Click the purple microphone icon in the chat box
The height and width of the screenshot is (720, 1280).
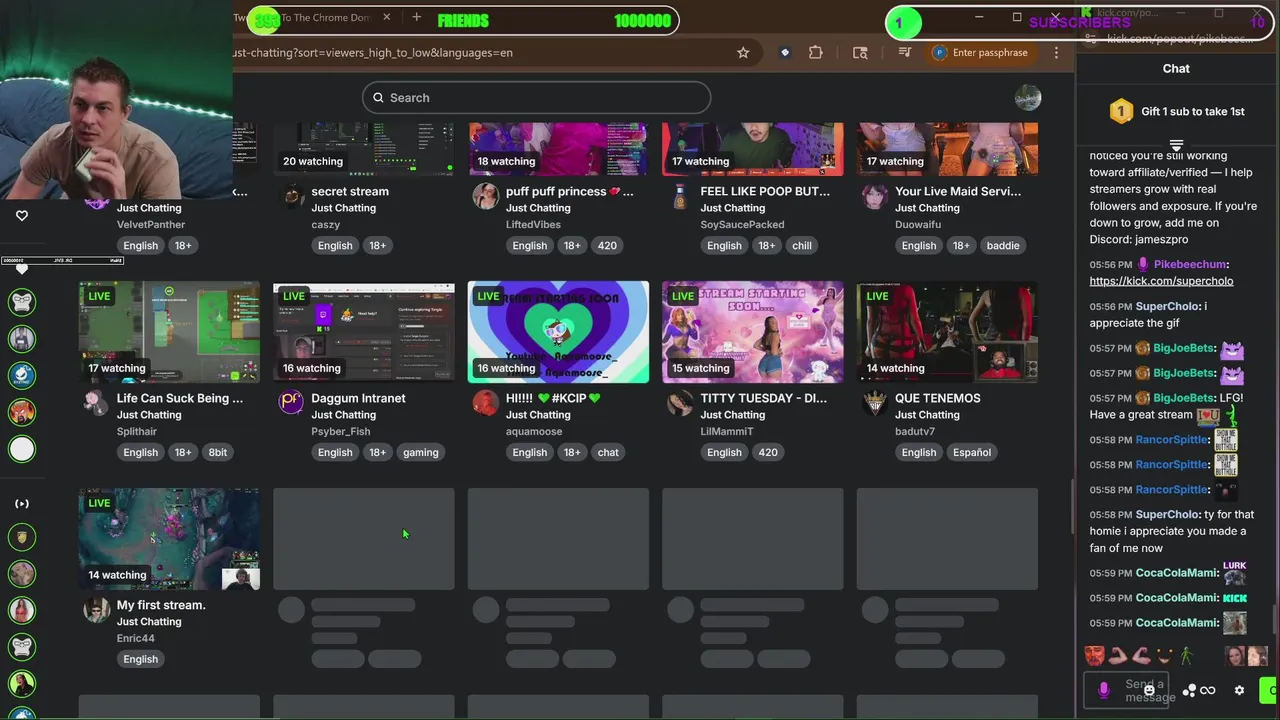coord(1104,690)
